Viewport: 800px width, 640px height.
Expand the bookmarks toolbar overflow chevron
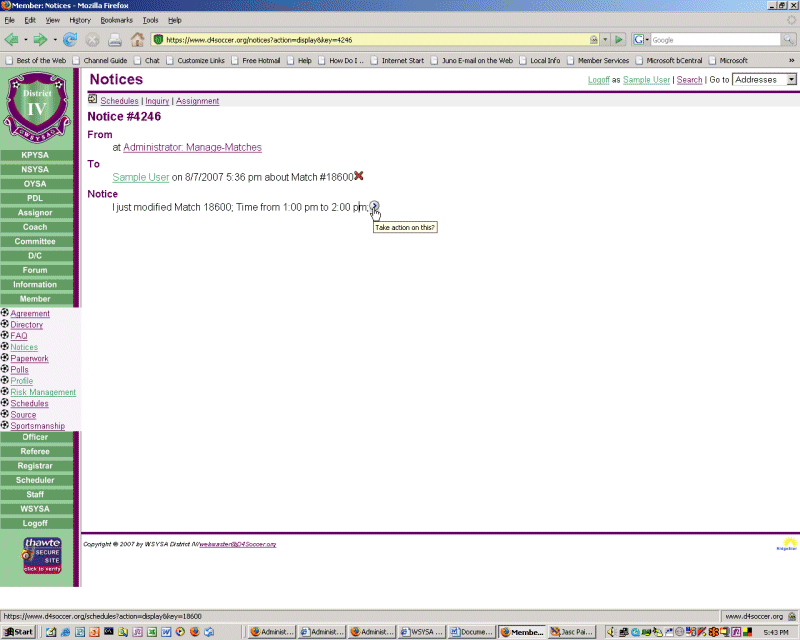pos(791,60)
